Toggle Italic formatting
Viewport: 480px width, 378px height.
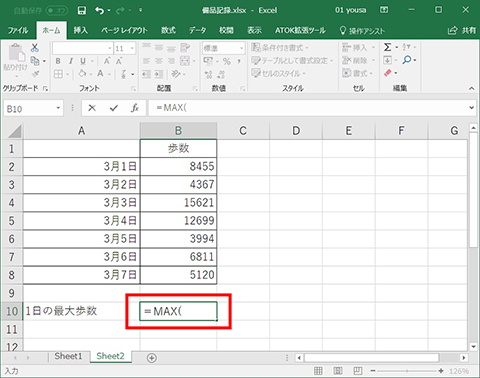click(71, 61)
